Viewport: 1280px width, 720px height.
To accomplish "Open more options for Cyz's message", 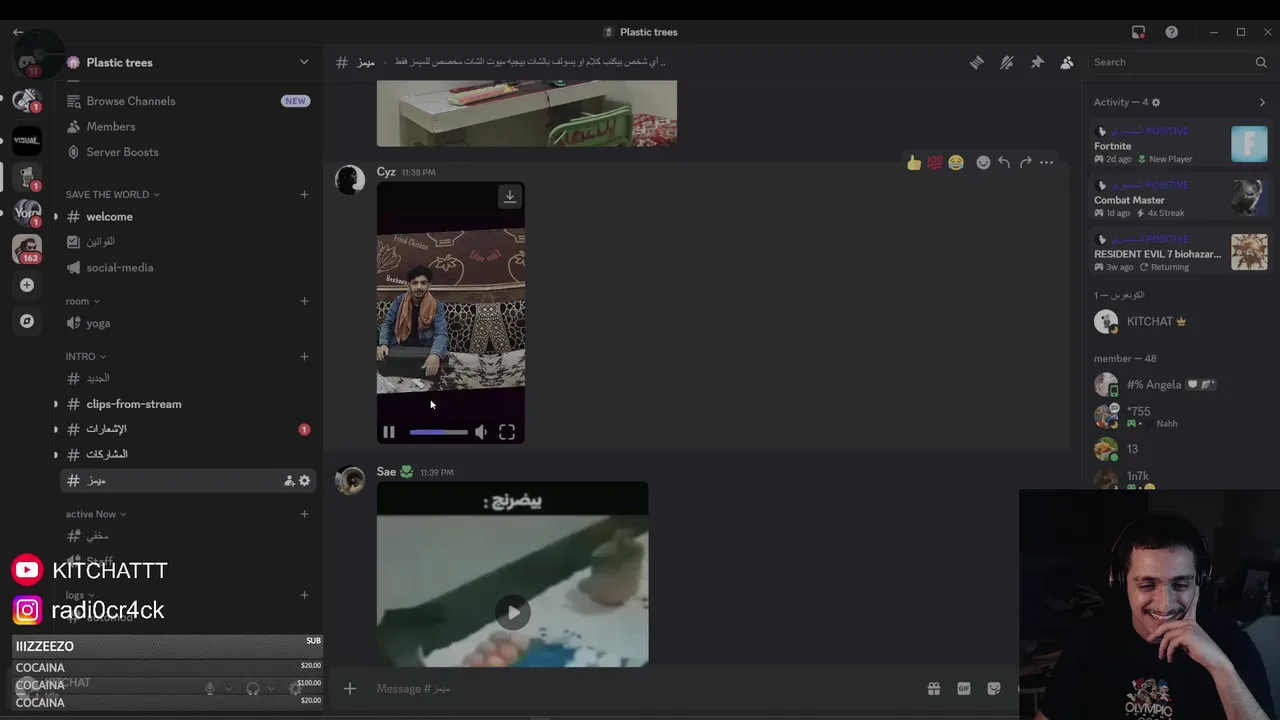I will click(1046, 162).
